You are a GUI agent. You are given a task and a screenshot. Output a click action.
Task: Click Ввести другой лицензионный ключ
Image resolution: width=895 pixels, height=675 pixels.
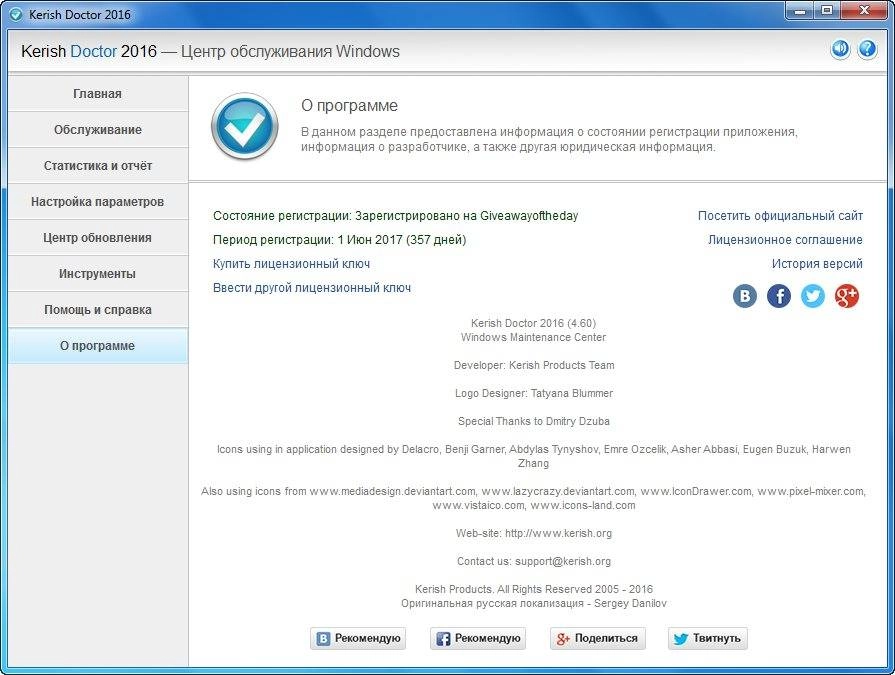(x=312, y=288)
